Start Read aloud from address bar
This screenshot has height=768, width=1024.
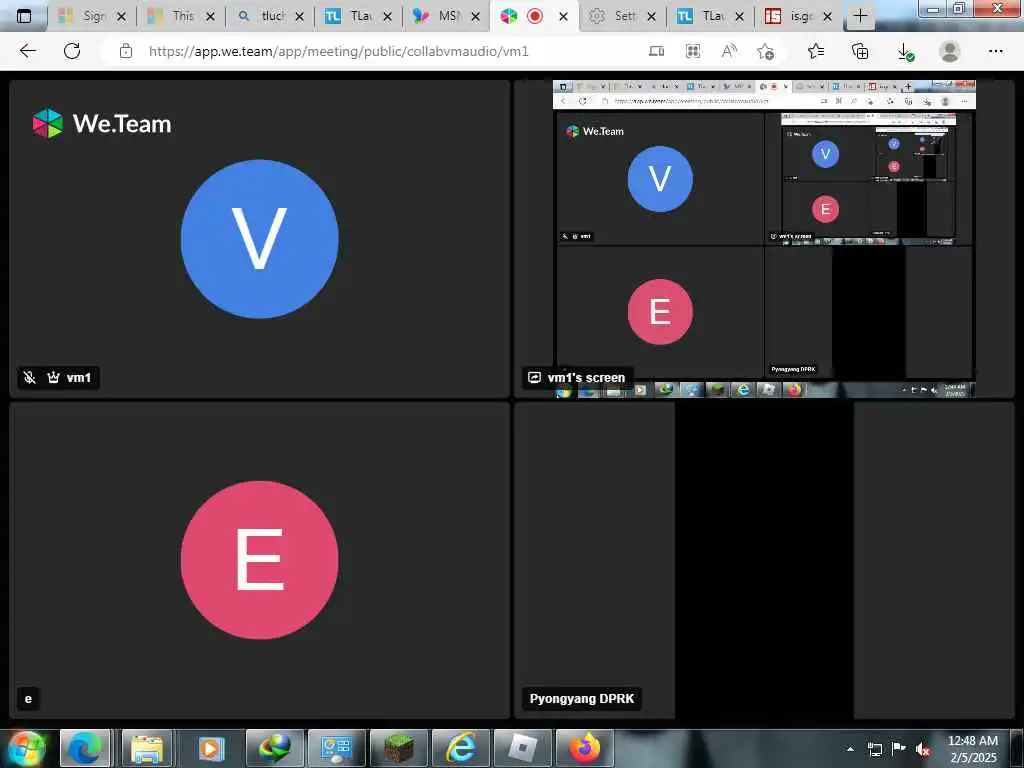pos(729,51)
